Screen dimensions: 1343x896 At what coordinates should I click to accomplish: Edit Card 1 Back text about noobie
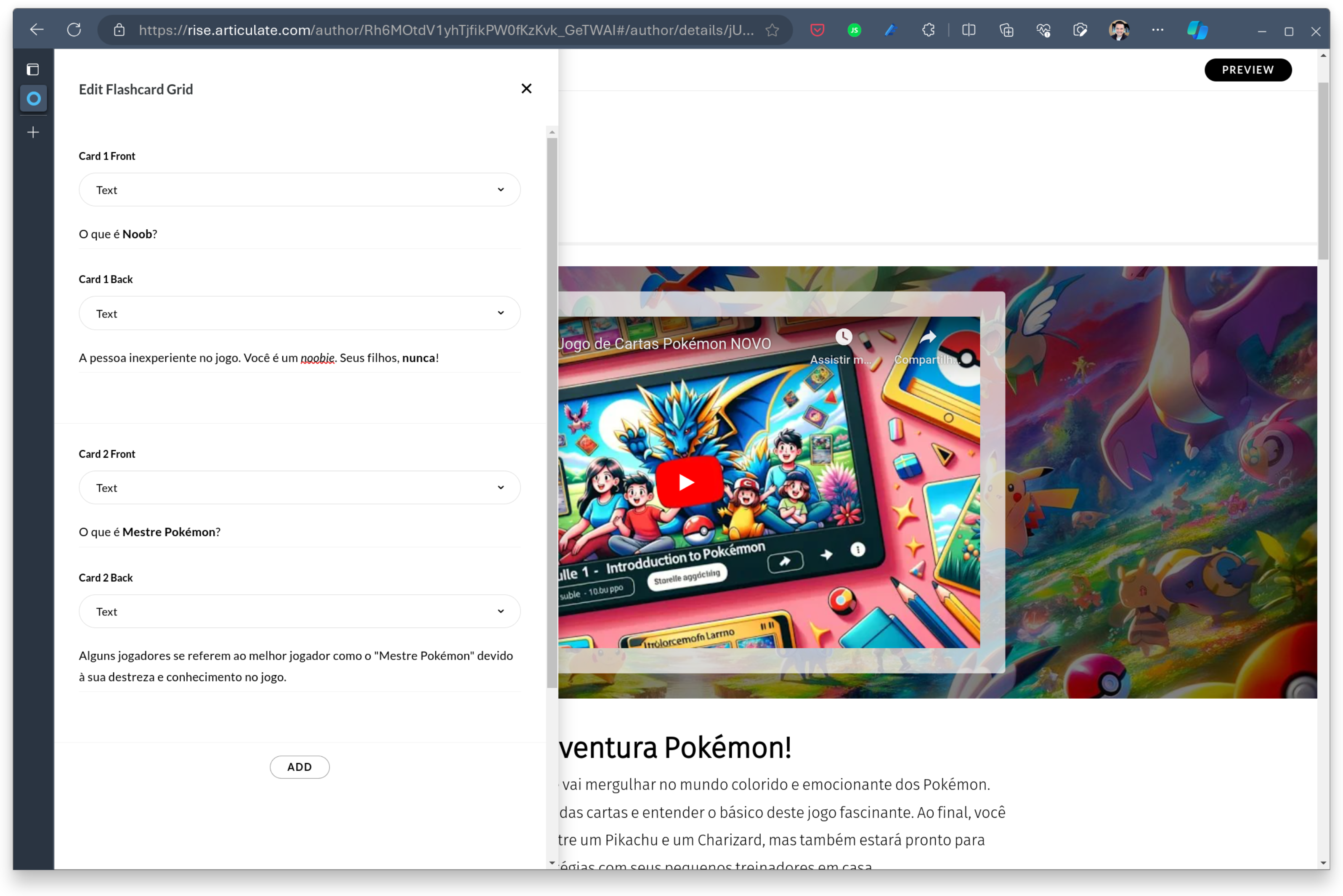coord(258,358)
